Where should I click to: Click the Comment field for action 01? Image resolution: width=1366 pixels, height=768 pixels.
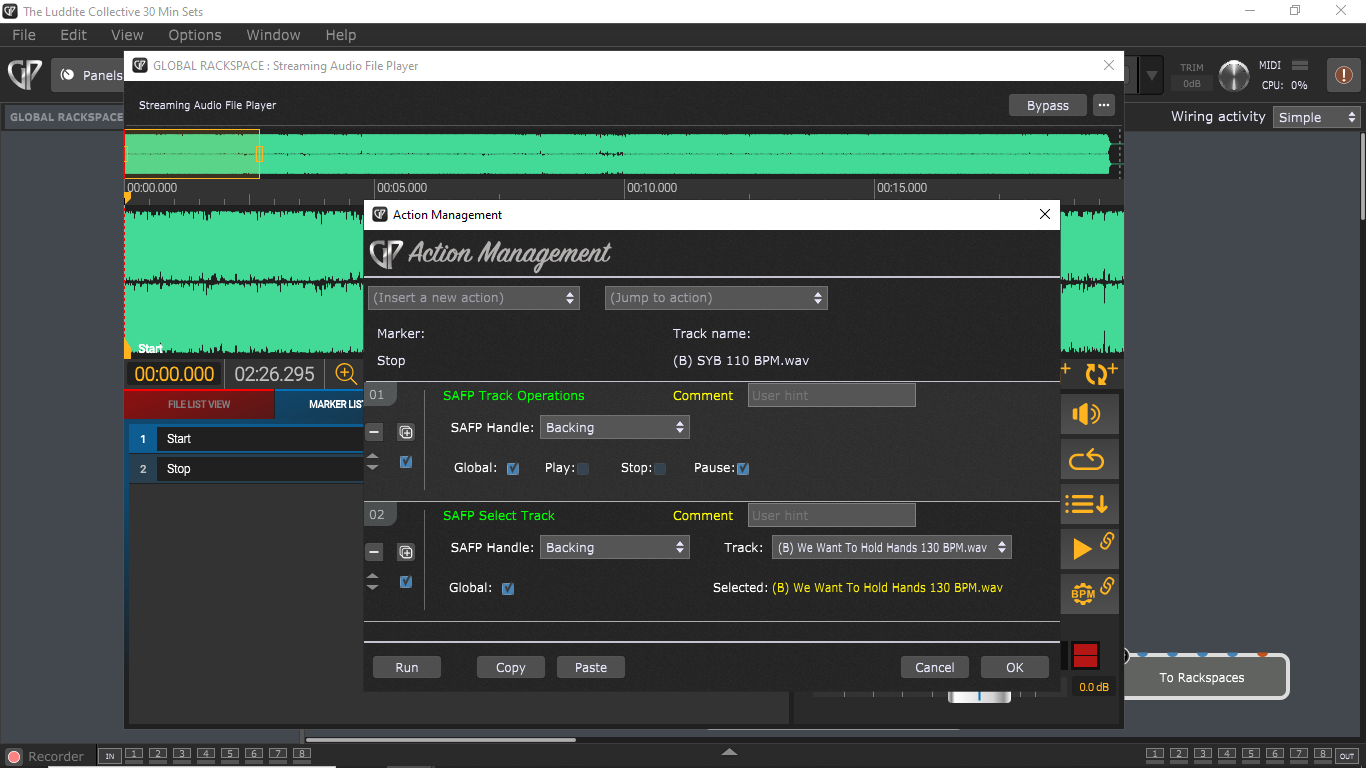[x=831, y=395]
